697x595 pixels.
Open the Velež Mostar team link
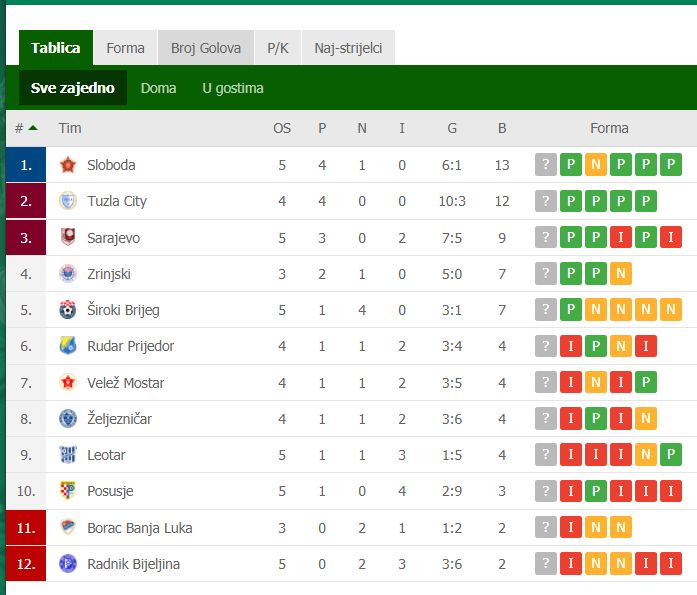125,383
